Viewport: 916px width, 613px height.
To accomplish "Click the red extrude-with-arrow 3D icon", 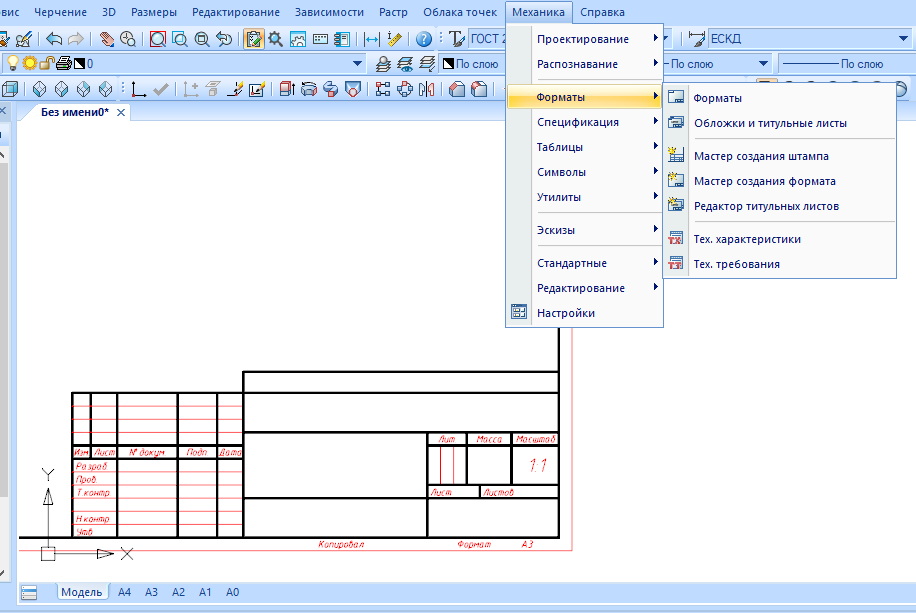I will 287,89.
